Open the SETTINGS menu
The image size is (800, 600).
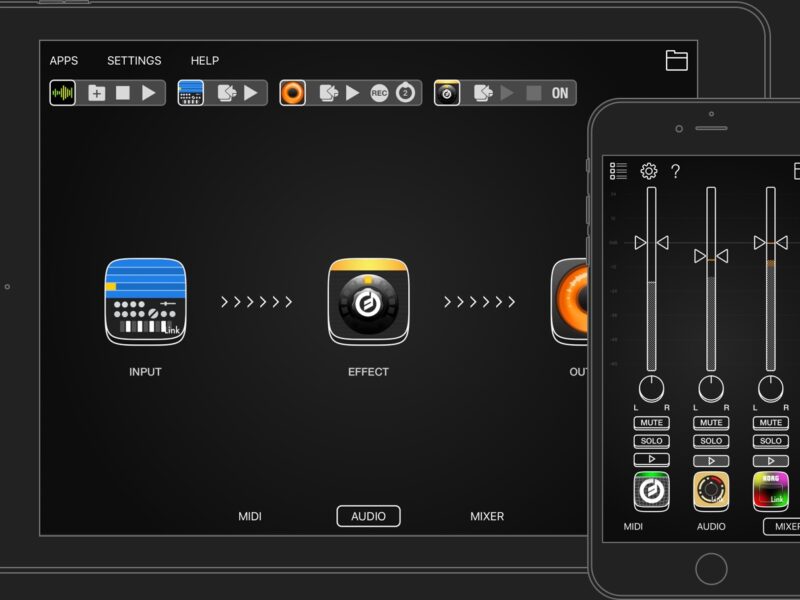(x=134, y=61)
